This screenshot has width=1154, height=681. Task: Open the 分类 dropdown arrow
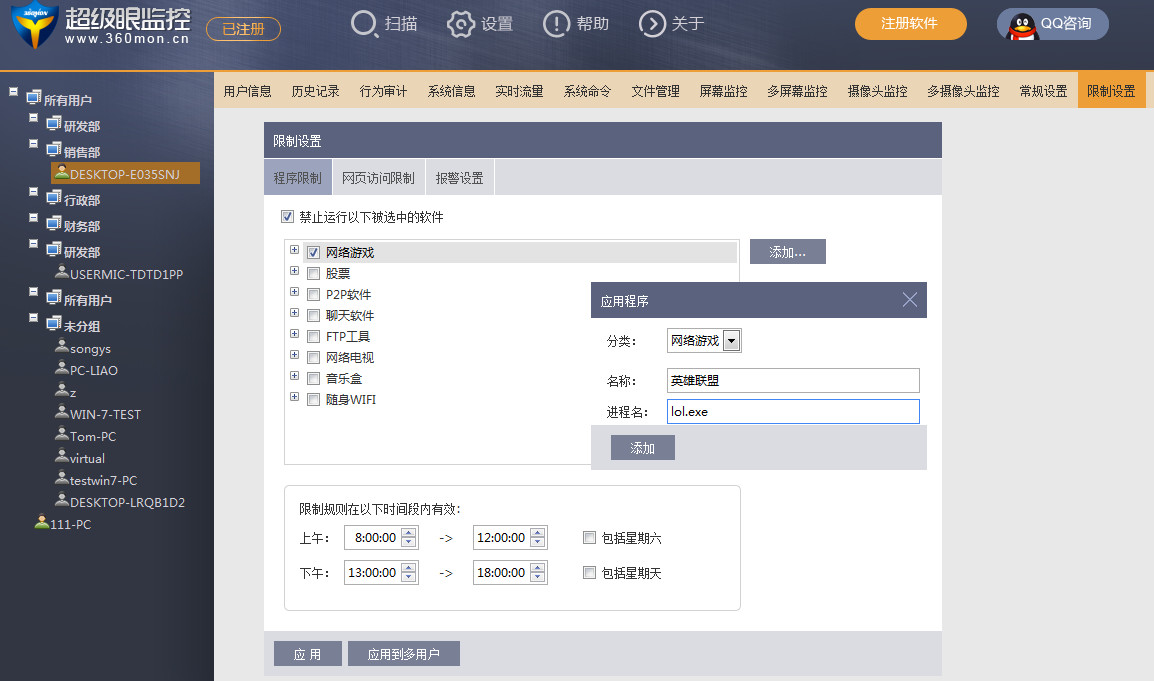[731, 341]
